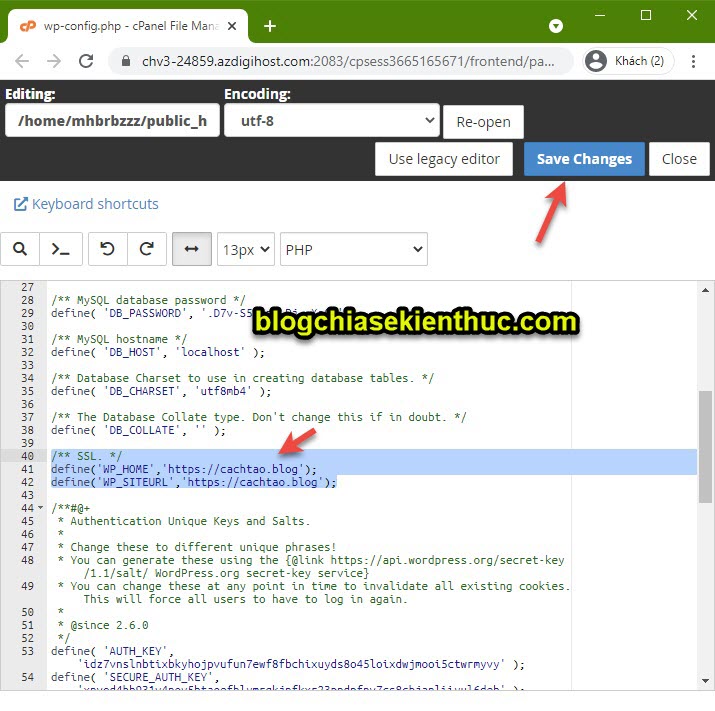715x711 pixels.
Task: Go forward in browser history
Action: (54, 61)
